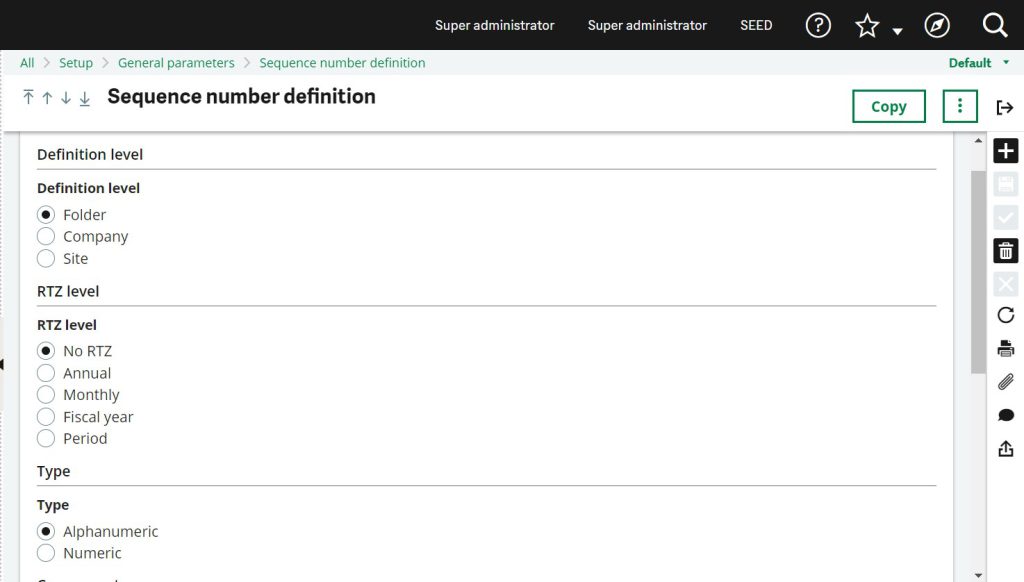Open online help with the question mark icon
1024x582 pixels.
click(817, 25)
